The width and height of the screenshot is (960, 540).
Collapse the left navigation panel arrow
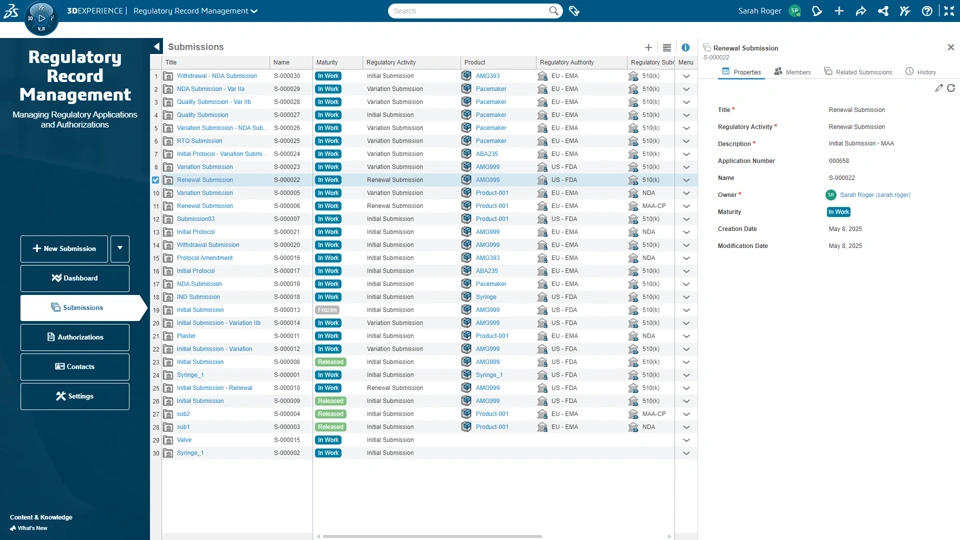(157, 47)
